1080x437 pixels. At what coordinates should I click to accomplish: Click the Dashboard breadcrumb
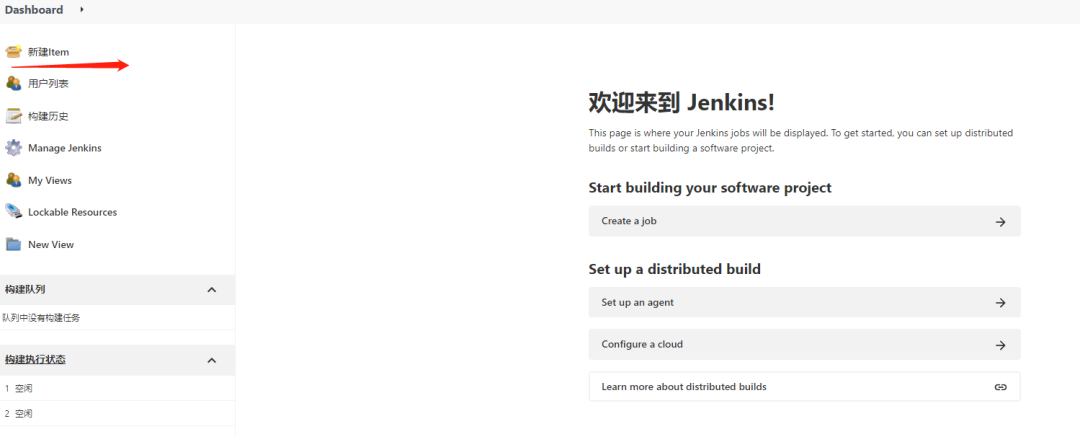pyautogui.click(x=34, y=10)
